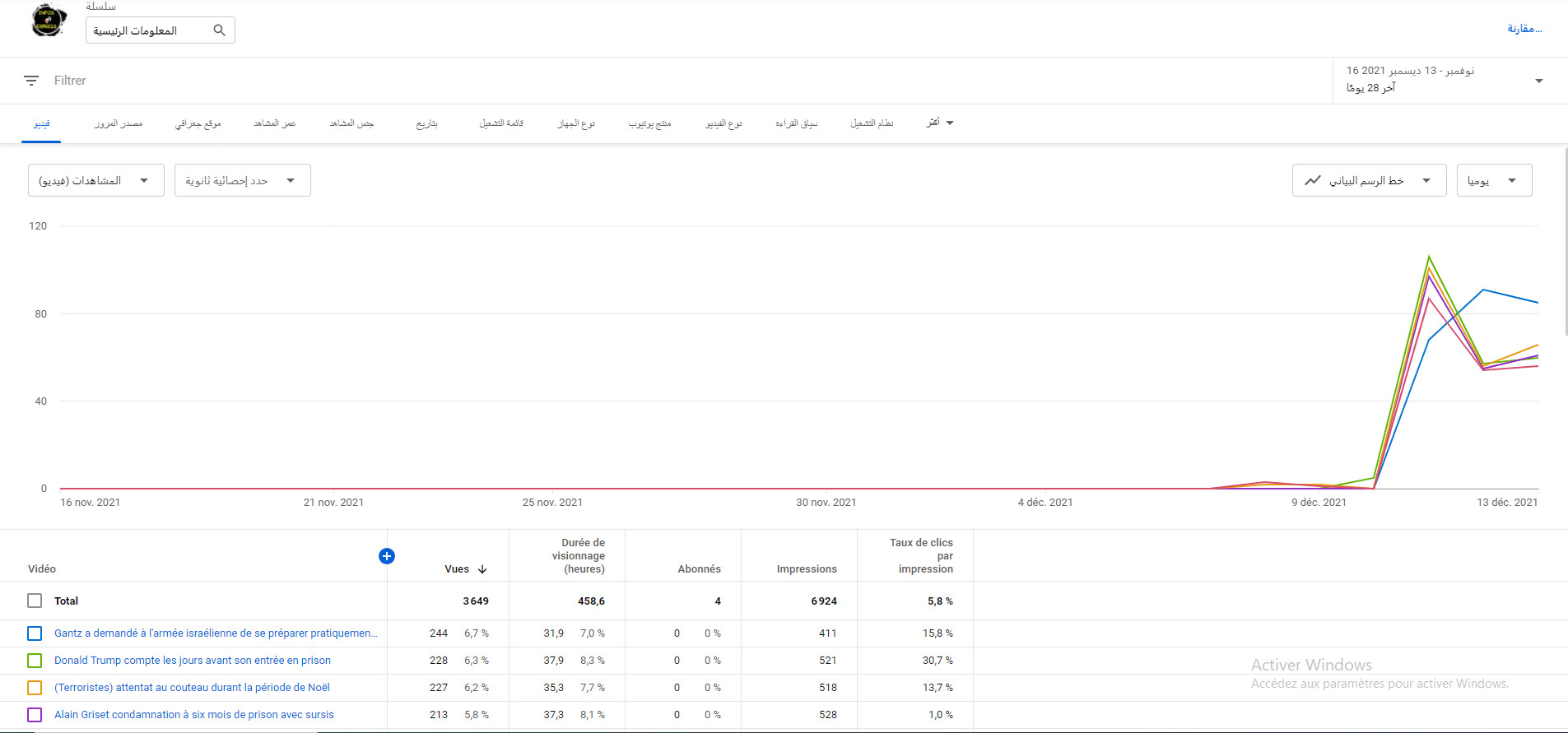This screenshot has width=1568, height=733.
Task: Add a metric with the blue plus icon
Action: click(x=387, y=556)
